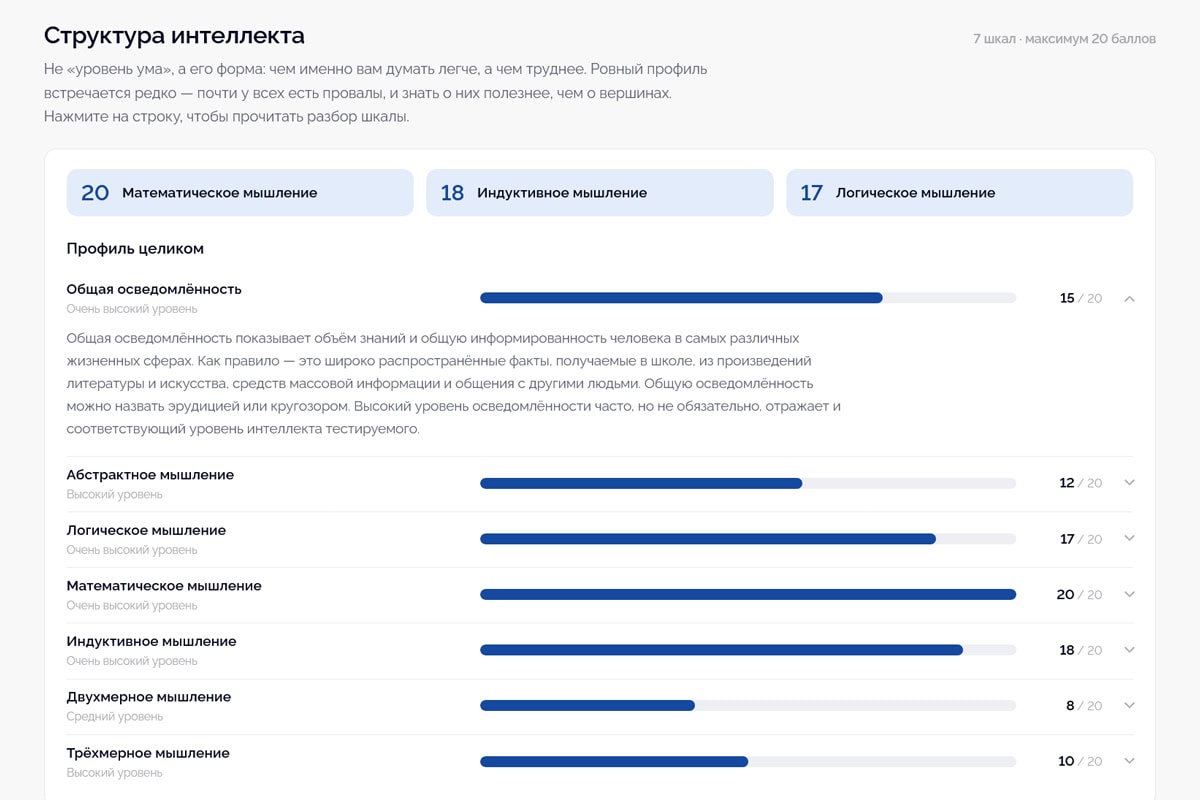Viewport: 1200px width, 800px height.
Task: Click Высокий уровень label under Трёхмерное мышление
Action: point(114,773)
